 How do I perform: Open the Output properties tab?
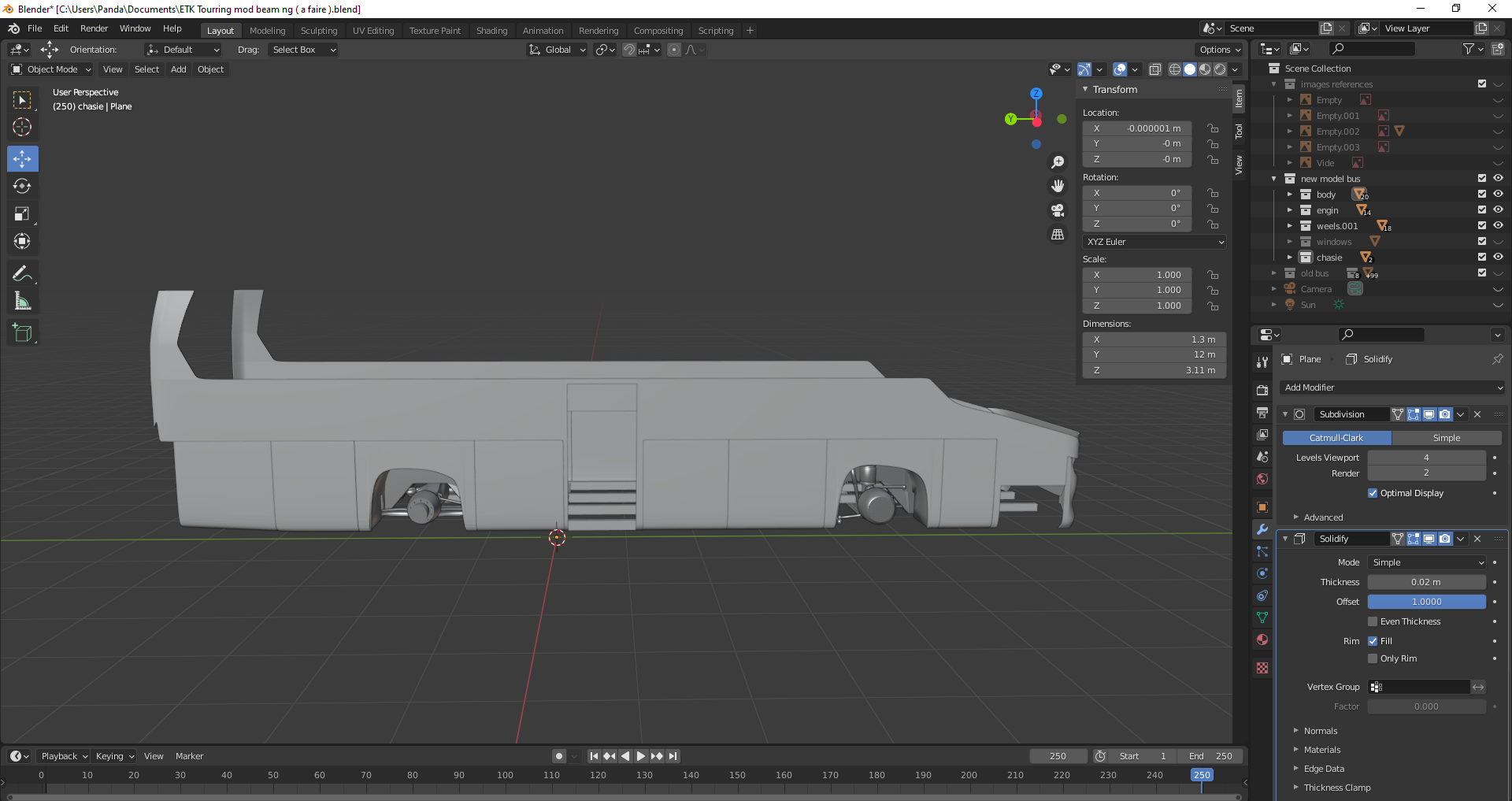[1262, 412]
